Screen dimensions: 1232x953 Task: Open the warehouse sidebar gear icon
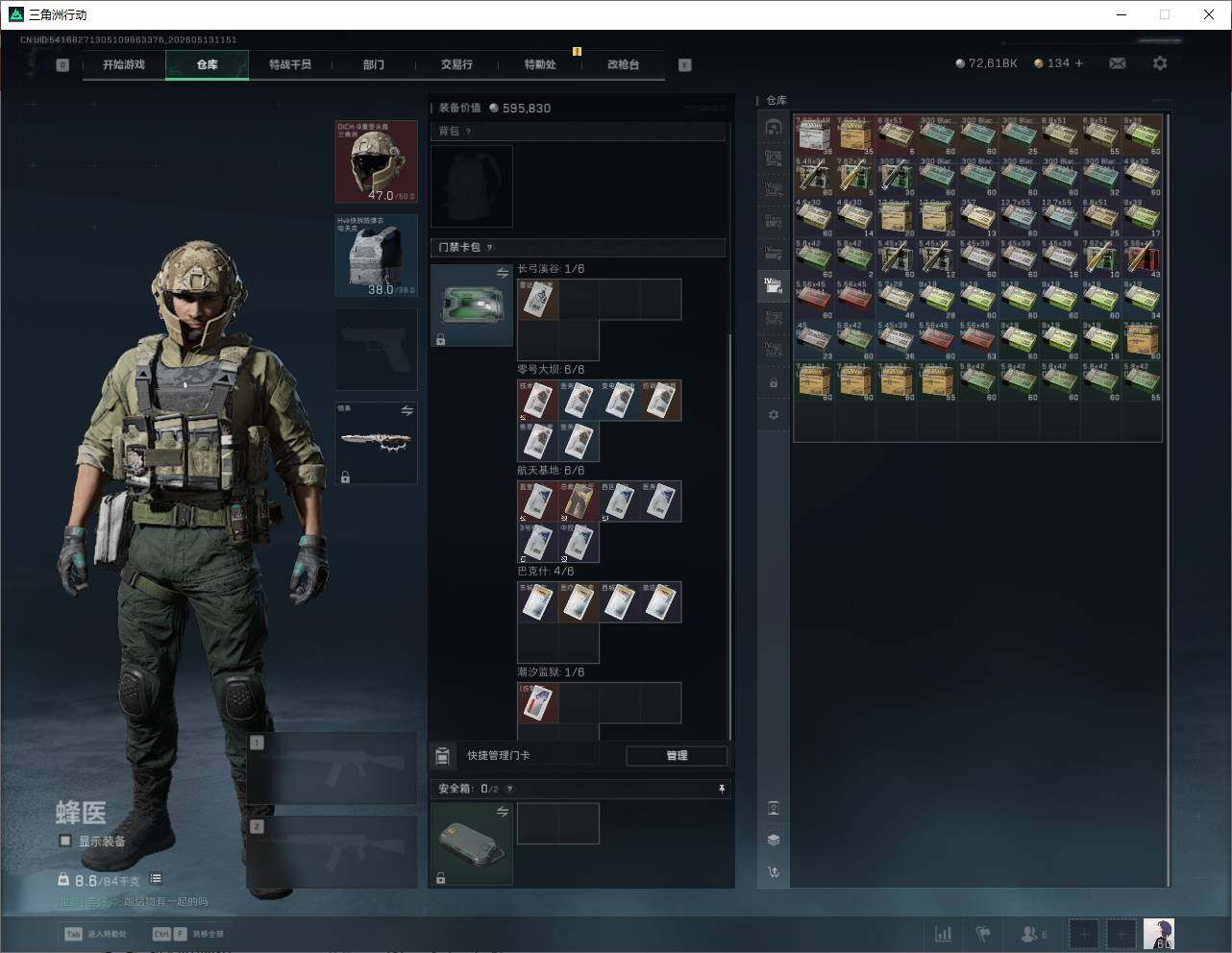point(774,415)
